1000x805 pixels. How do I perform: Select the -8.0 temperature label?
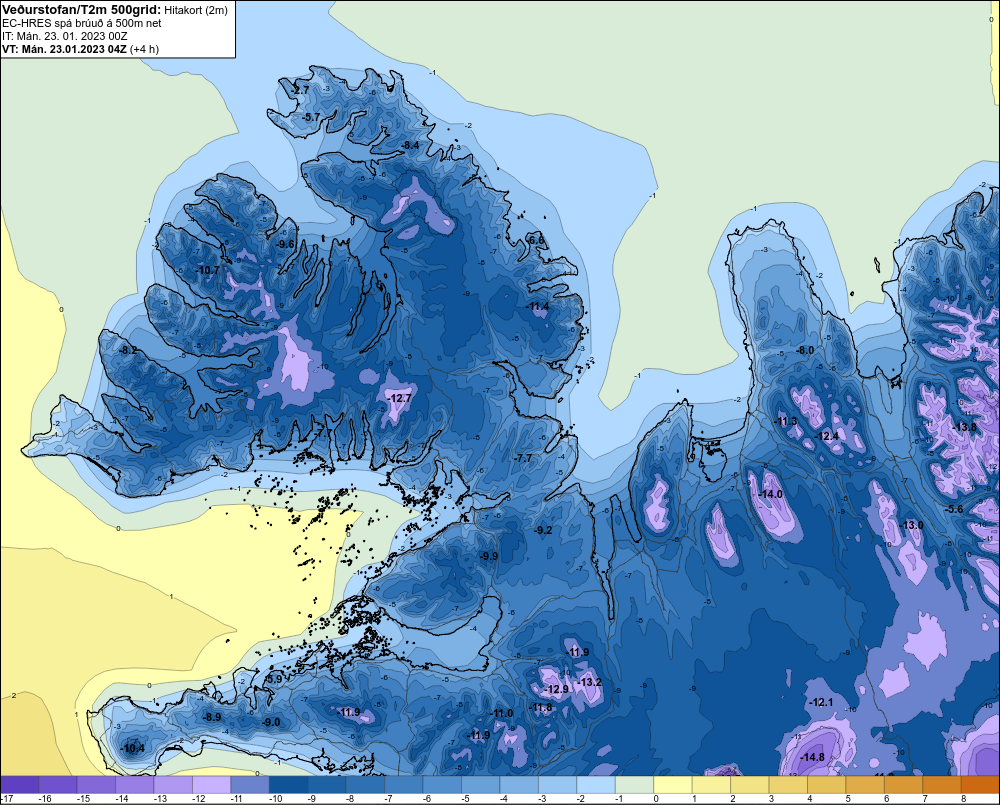point(805,350)
